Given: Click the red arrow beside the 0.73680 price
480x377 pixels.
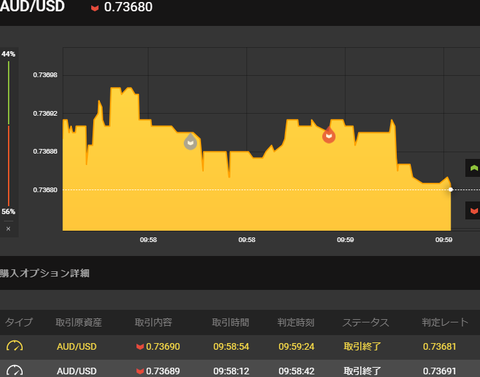Looking at the screenshot, I should (95, 8).
